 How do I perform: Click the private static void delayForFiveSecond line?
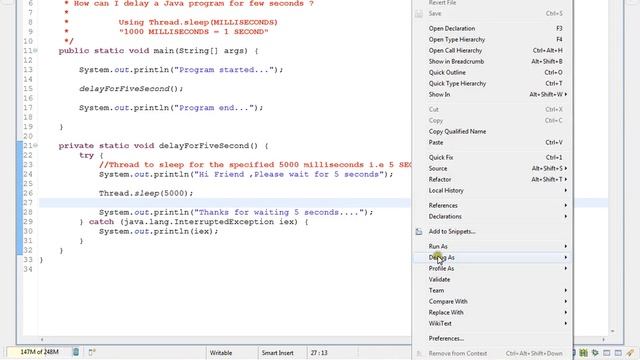tap(163, 146)
